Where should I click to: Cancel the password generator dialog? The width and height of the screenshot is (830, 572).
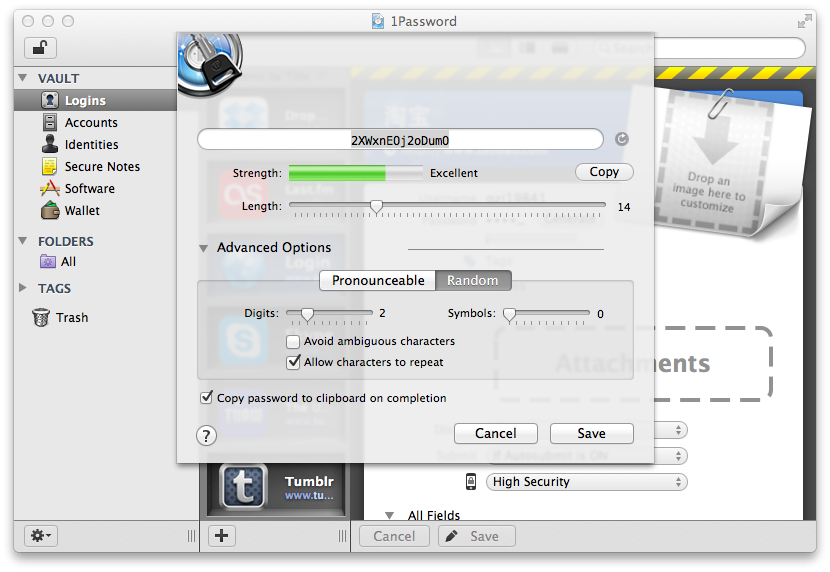click(495, 433)
